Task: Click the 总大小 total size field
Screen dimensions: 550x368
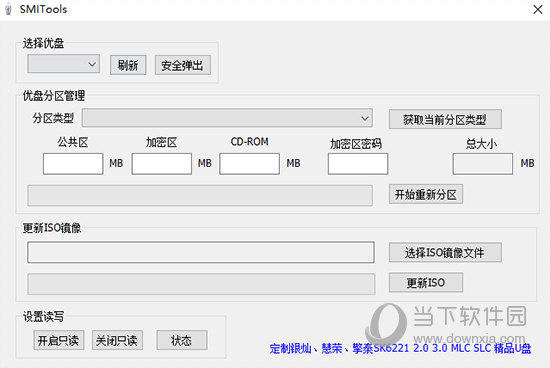Action: (x=483, y=163)
